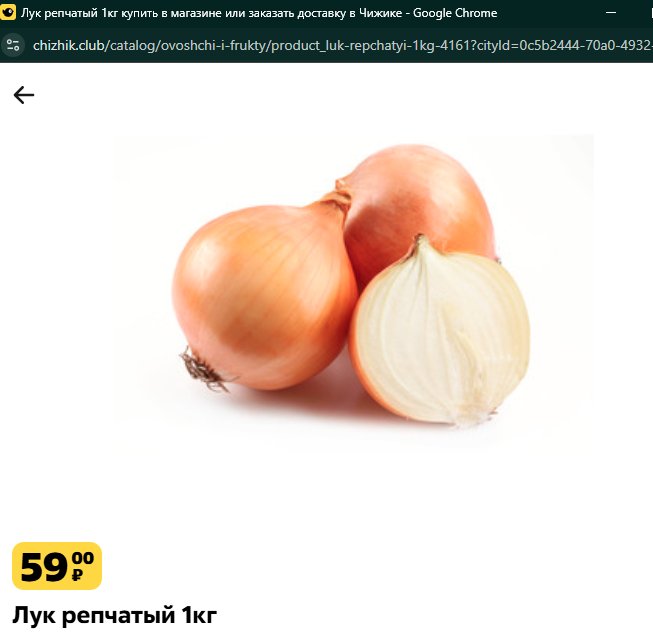The image size is (653, 634).
Task: Open site information icon in address bar
Action: [13, 45]
